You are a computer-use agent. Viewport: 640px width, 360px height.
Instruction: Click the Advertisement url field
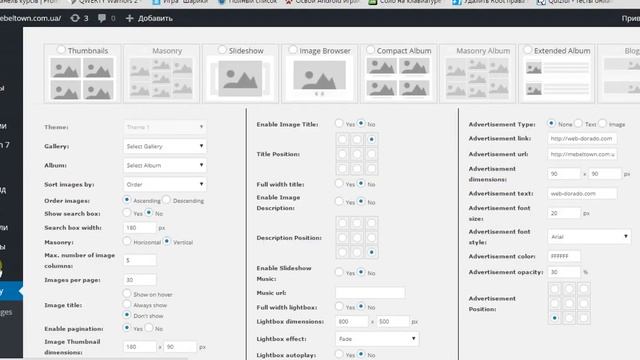coord(582,154)
